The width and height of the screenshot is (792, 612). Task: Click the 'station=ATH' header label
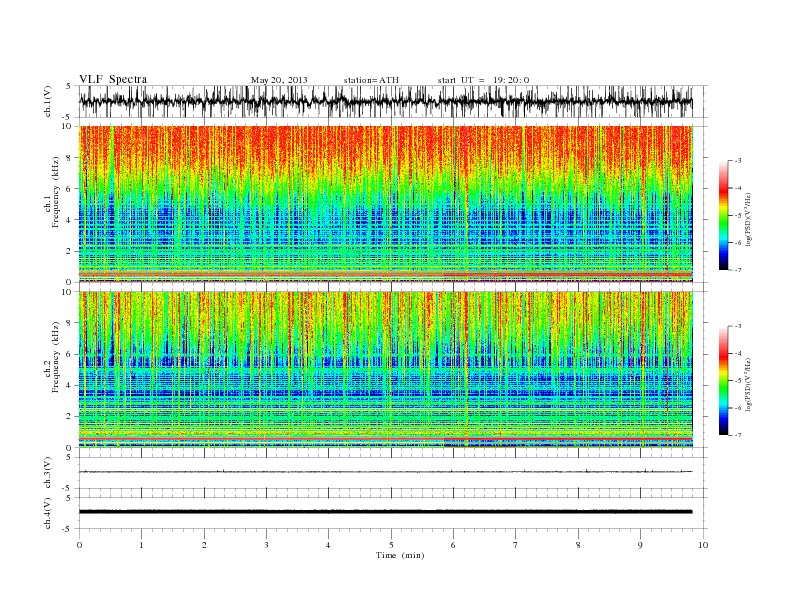coord(371,80)
